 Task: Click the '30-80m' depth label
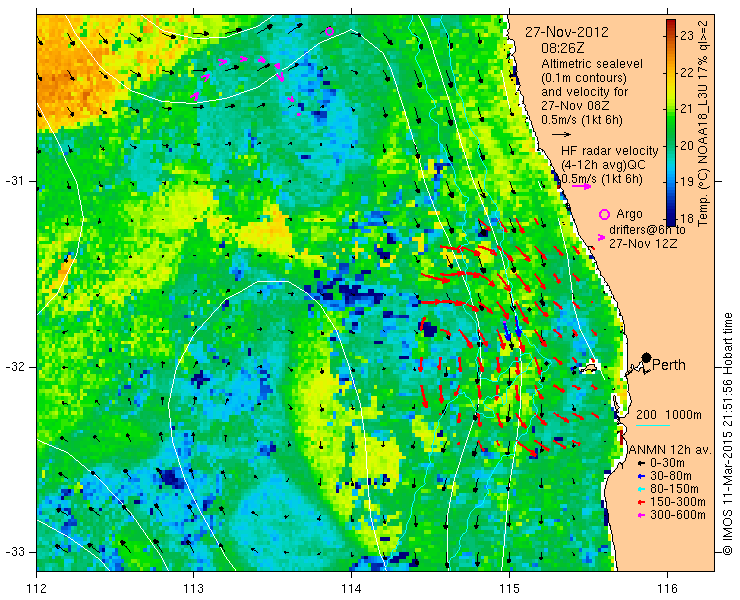[x=671, y=476]
